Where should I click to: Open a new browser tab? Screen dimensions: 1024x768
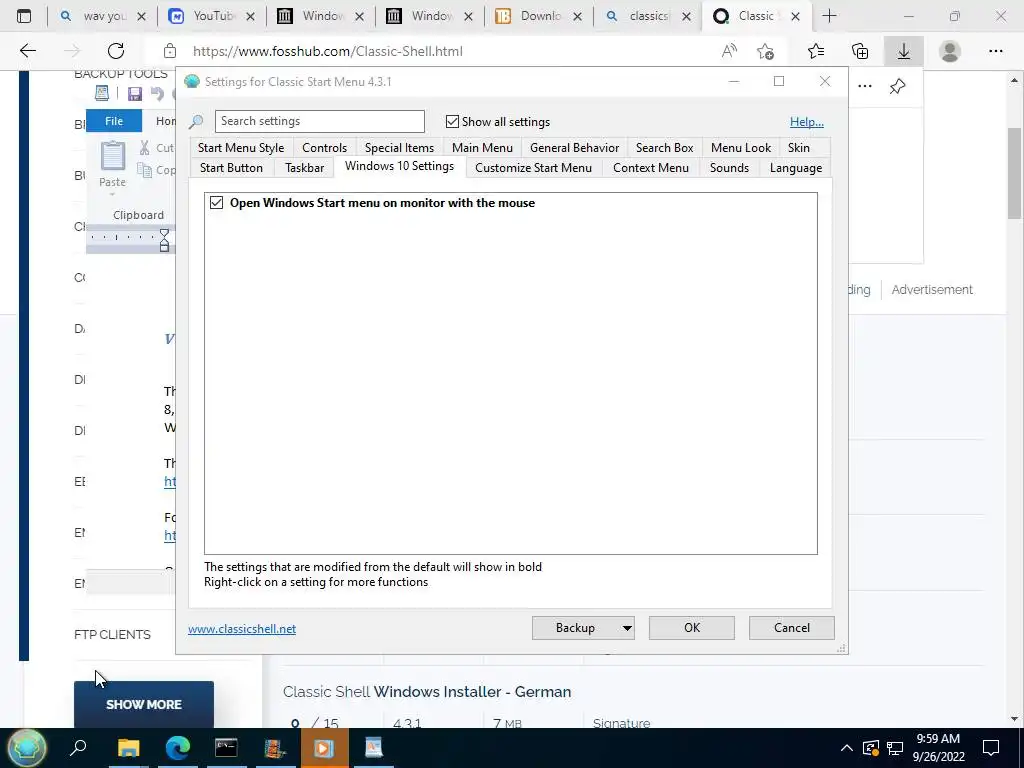829,16
